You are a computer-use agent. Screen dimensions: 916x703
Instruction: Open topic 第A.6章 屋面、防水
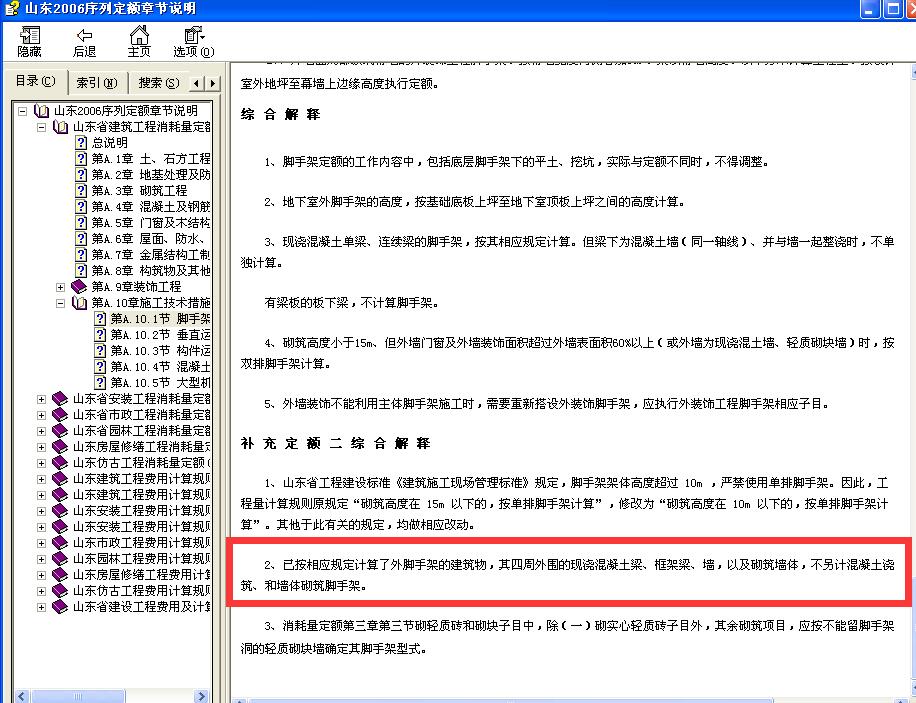click(x=149, y=238)
